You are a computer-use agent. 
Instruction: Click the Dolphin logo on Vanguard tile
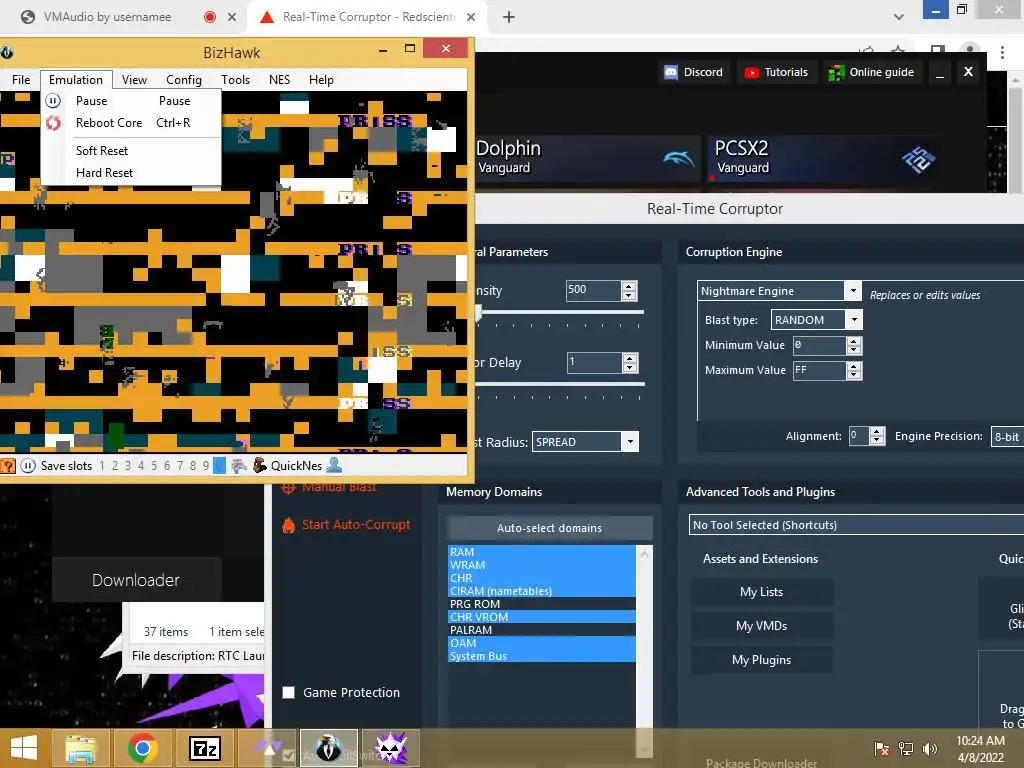[679, 157]
